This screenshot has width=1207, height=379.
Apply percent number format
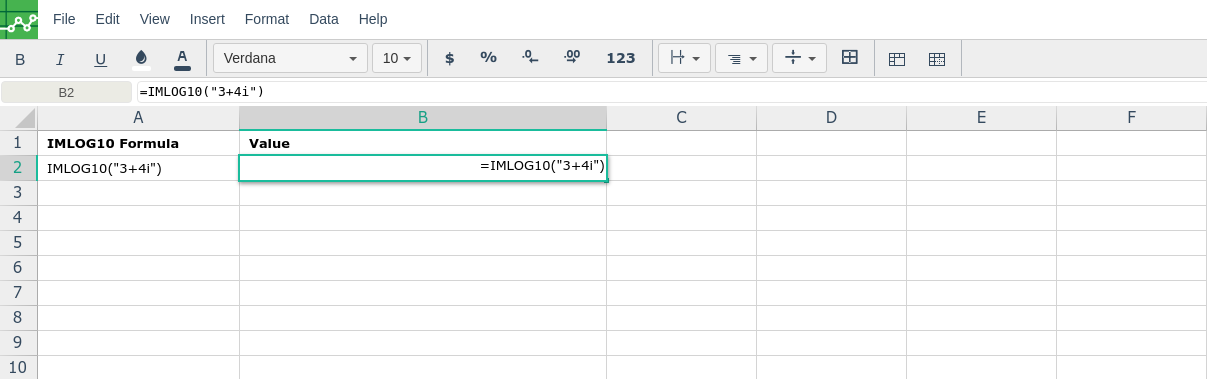(x=488, y=58)
